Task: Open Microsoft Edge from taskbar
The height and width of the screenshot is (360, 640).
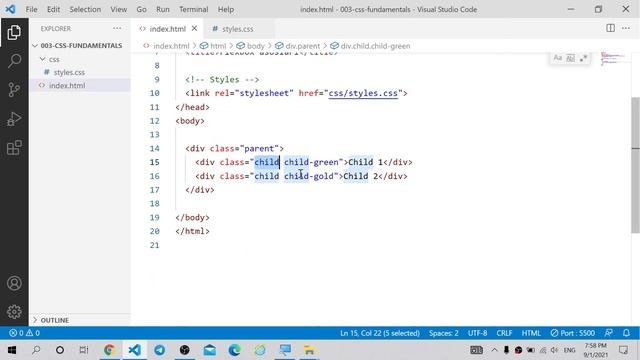Action: pos(235,350)
